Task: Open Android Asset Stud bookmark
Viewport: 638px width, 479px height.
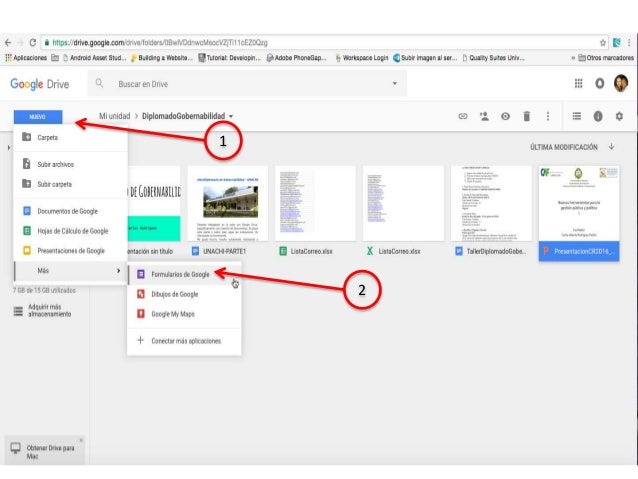Action: click(94, 58)
